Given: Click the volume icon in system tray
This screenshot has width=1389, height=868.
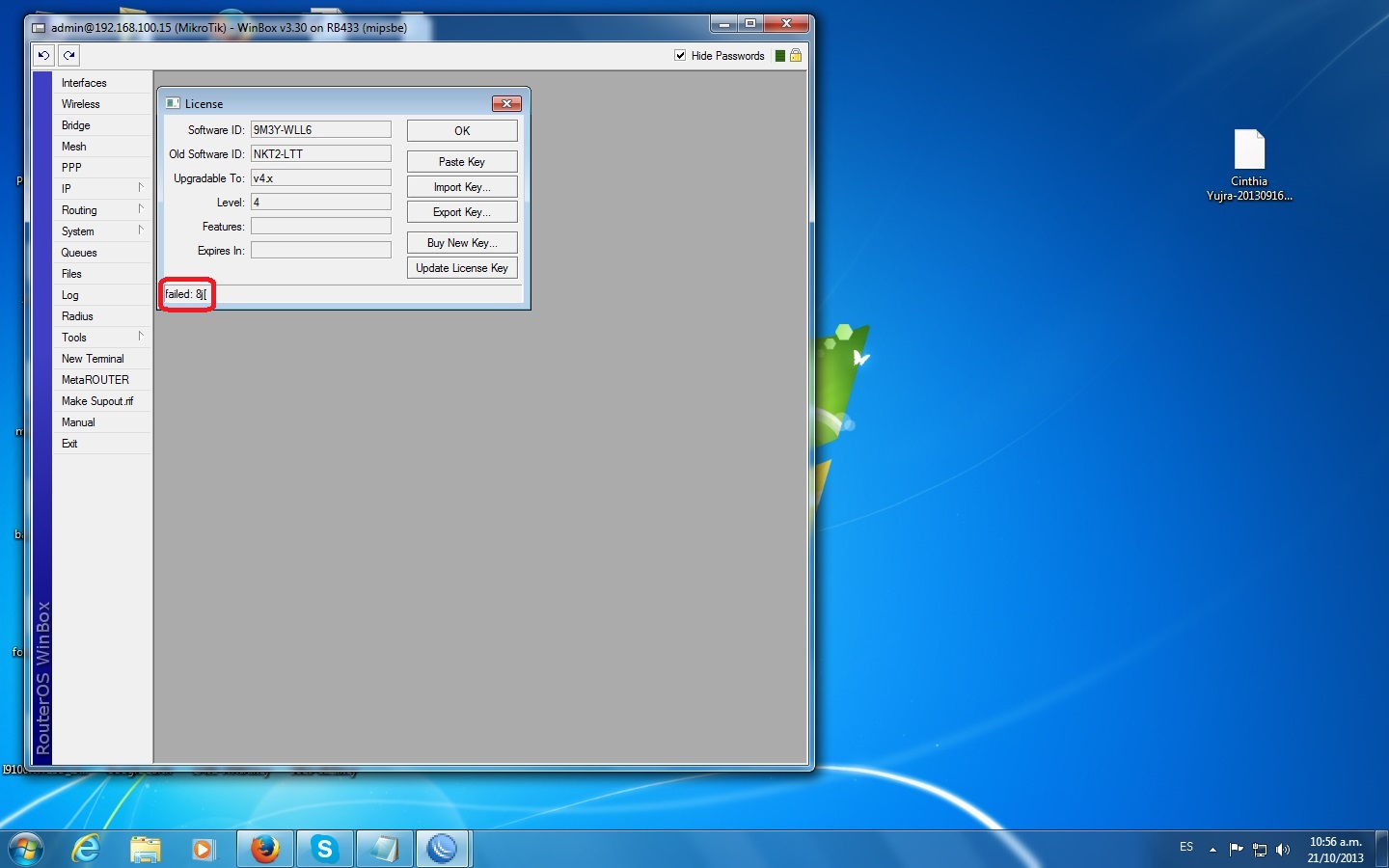Looking at the screenshot, I should pos(1283,850).
